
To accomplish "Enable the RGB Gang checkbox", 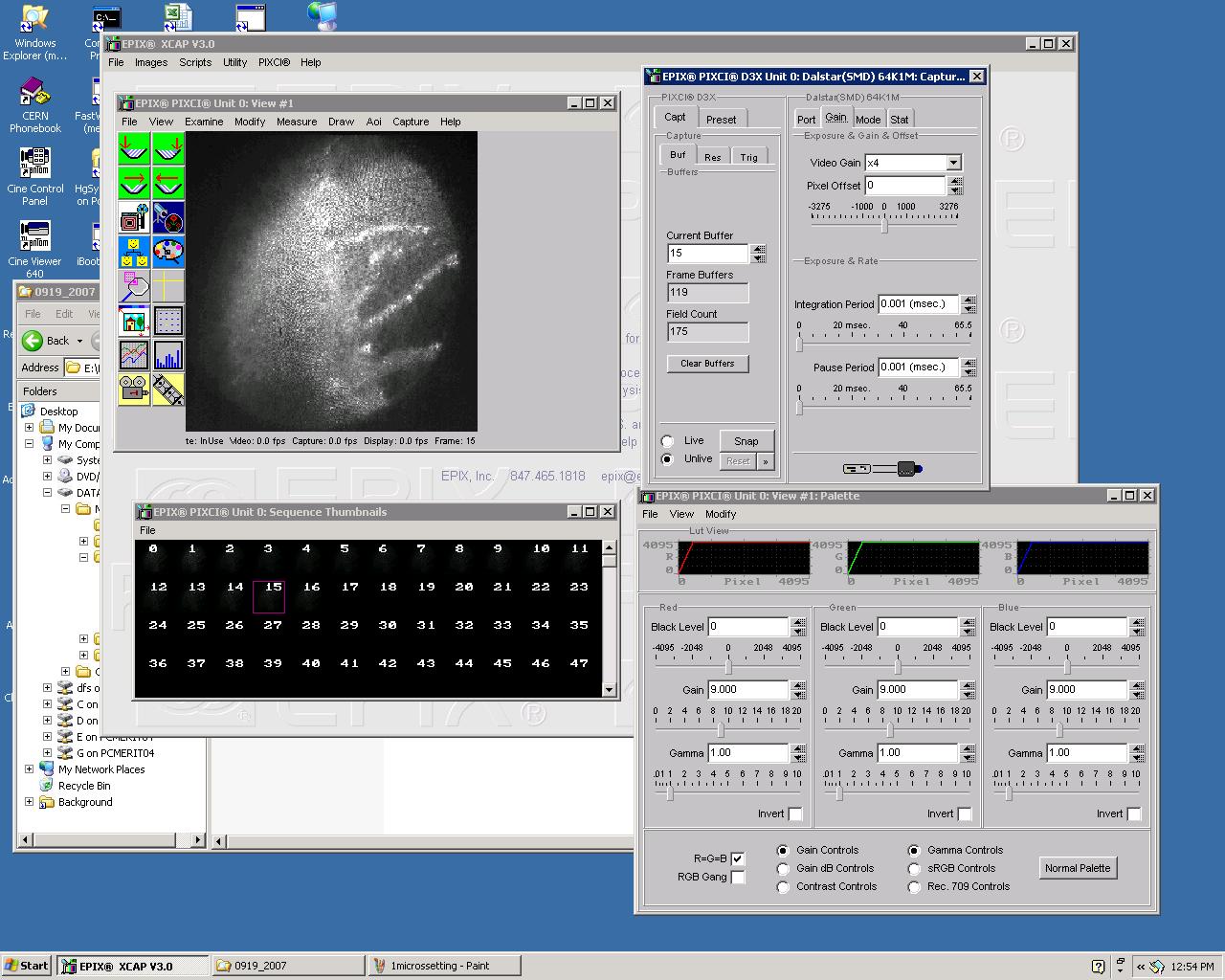I will click(x=738, y=877).
